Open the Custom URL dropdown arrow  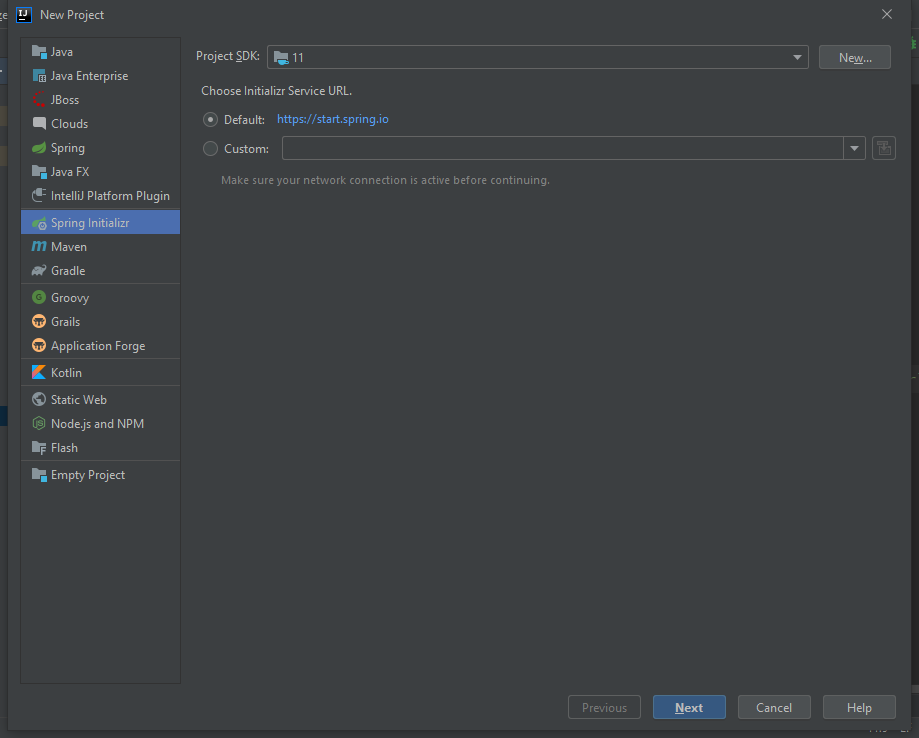point(854,149)
